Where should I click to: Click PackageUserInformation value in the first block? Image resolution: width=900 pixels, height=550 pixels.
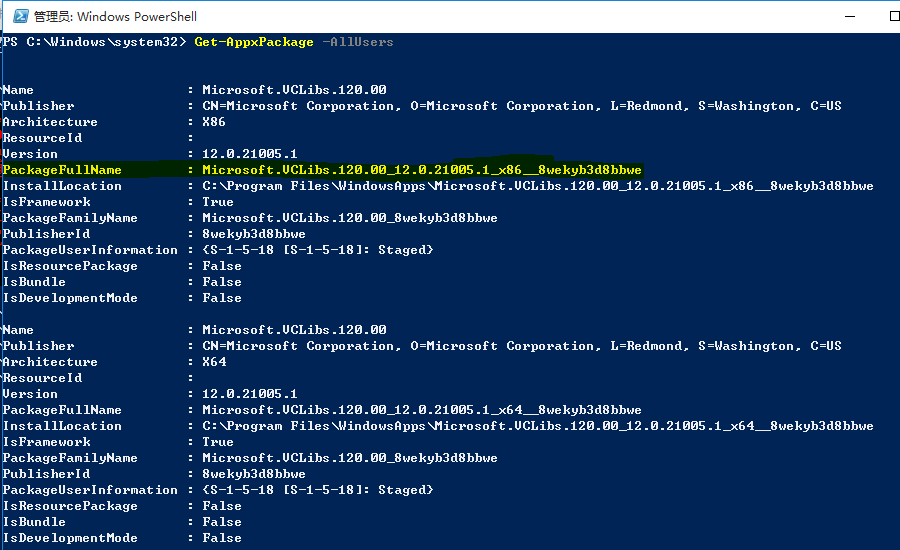point(317,250)
